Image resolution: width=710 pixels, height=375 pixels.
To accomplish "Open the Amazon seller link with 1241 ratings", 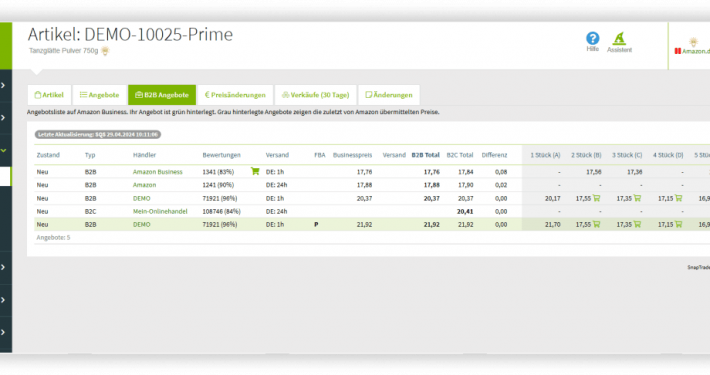I will [144, 185].
